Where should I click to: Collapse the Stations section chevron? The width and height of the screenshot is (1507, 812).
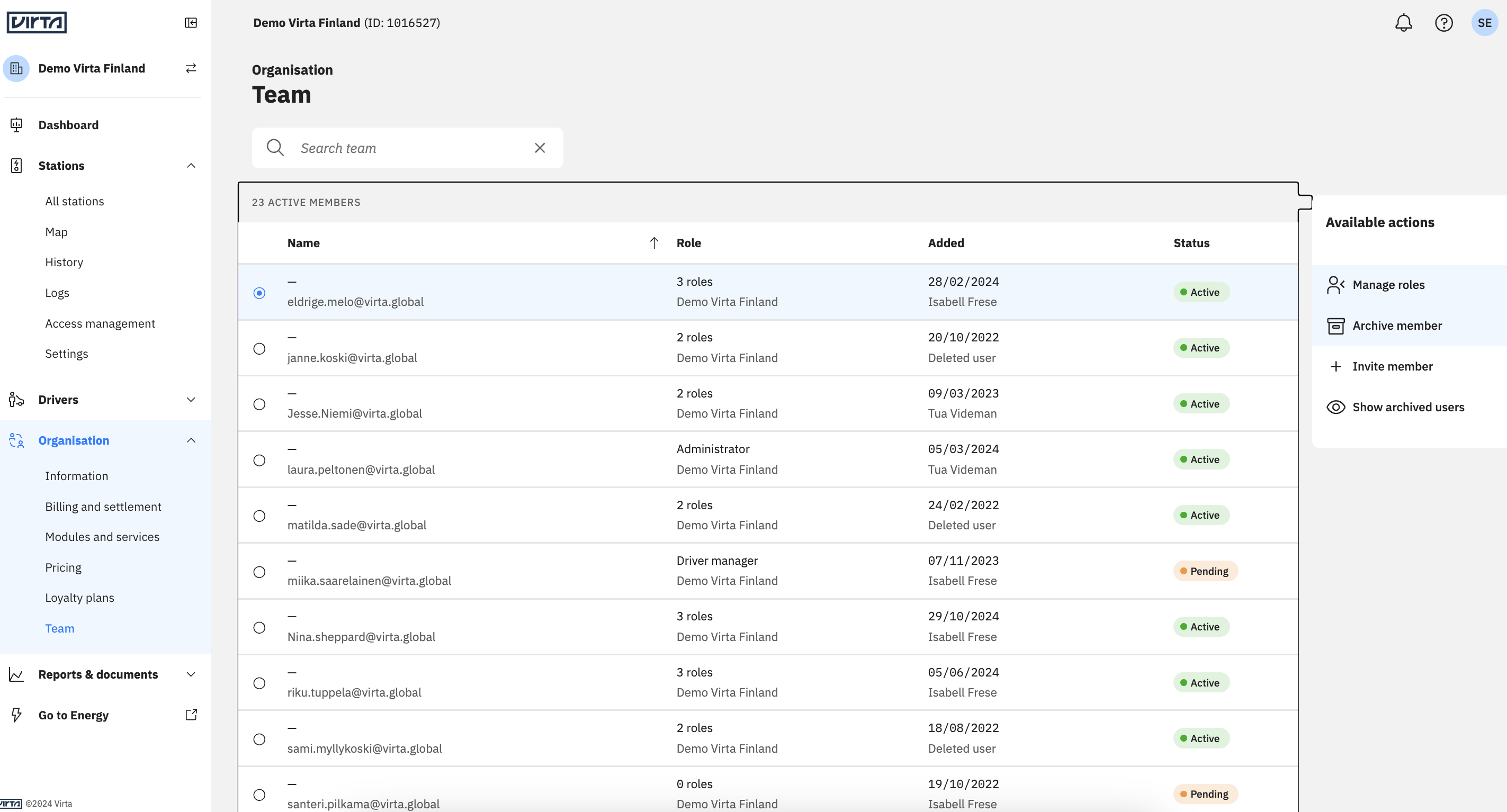(191, 166)
